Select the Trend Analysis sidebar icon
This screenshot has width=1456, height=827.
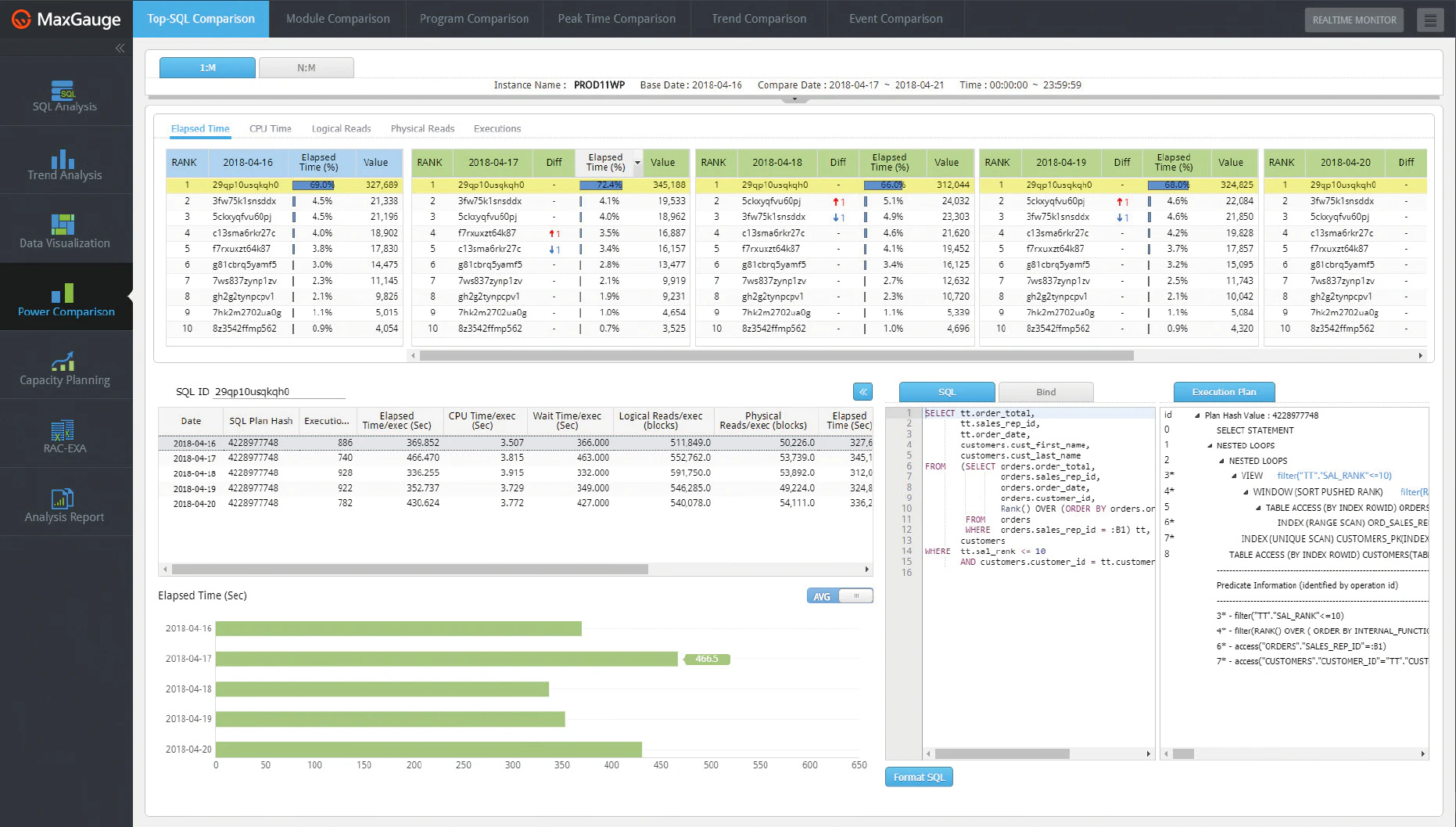66,162
